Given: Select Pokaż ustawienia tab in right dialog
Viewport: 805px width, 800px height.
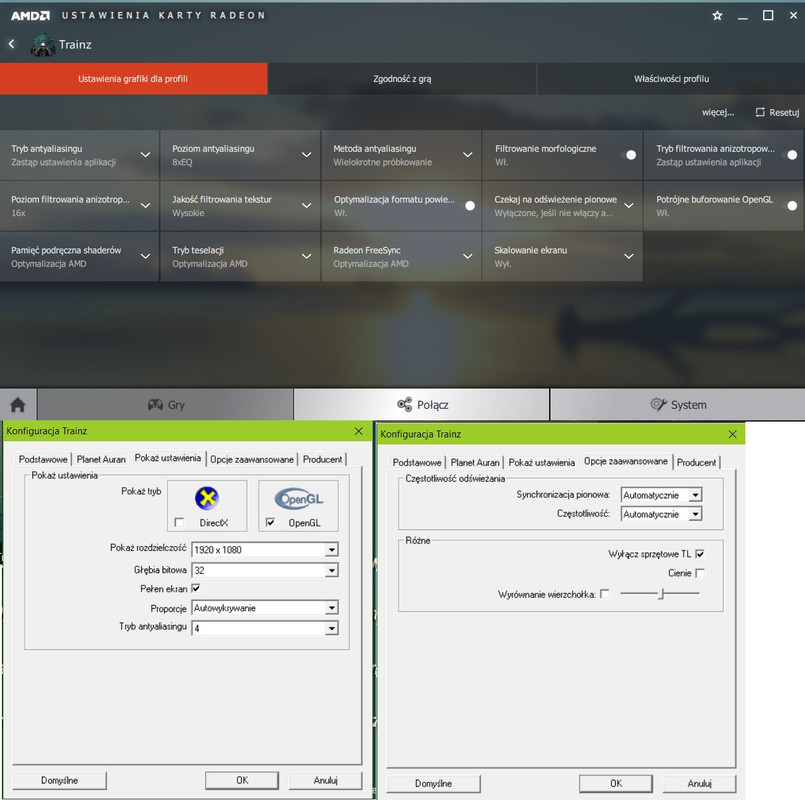Looking at the screenshot, I should click(x=542, y=462).
